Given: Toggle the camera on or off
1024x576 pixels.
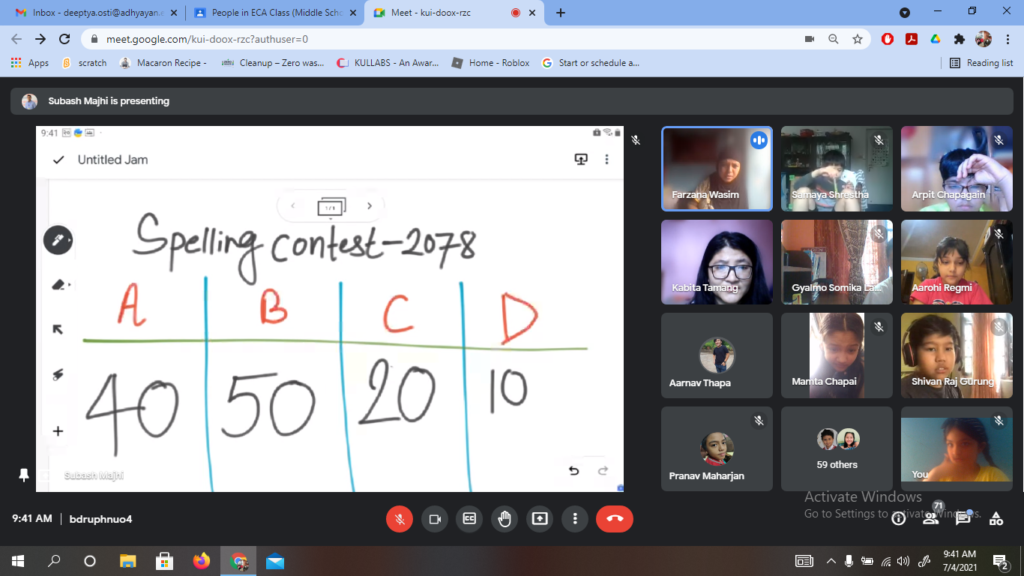Looking at the screenshot, I should coord(434,519).
